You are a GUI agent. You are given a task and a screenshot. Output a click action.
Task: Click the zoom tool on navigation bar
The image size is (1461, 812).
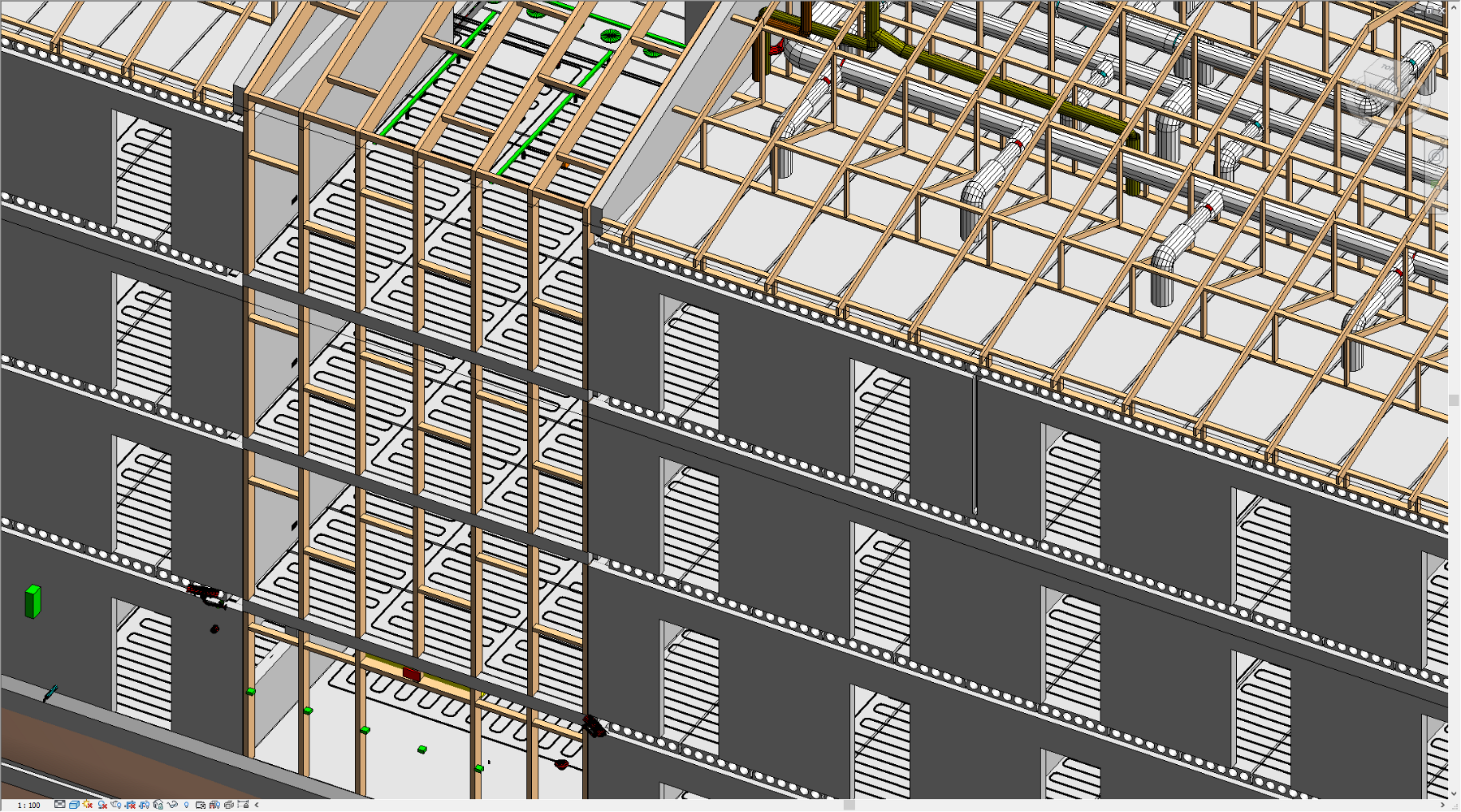(x=1435, y=184)
